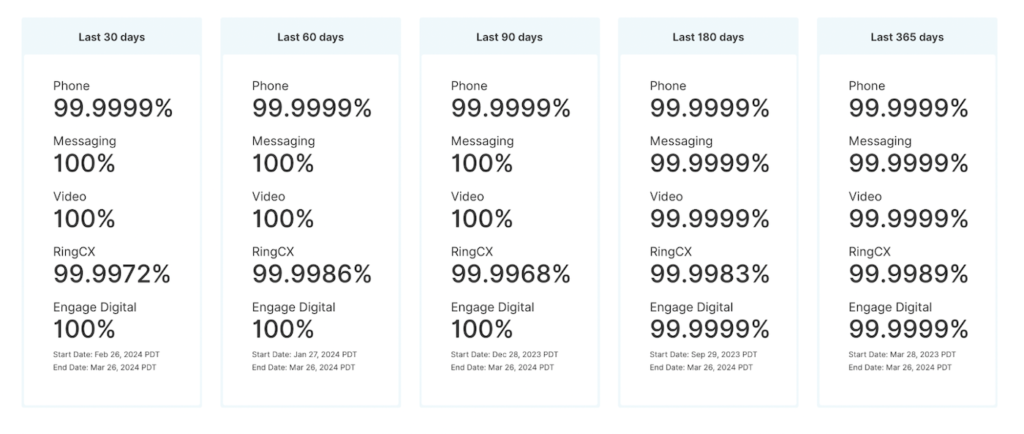Click the RingCX 99.9986% uptime value

coord(311,274)
